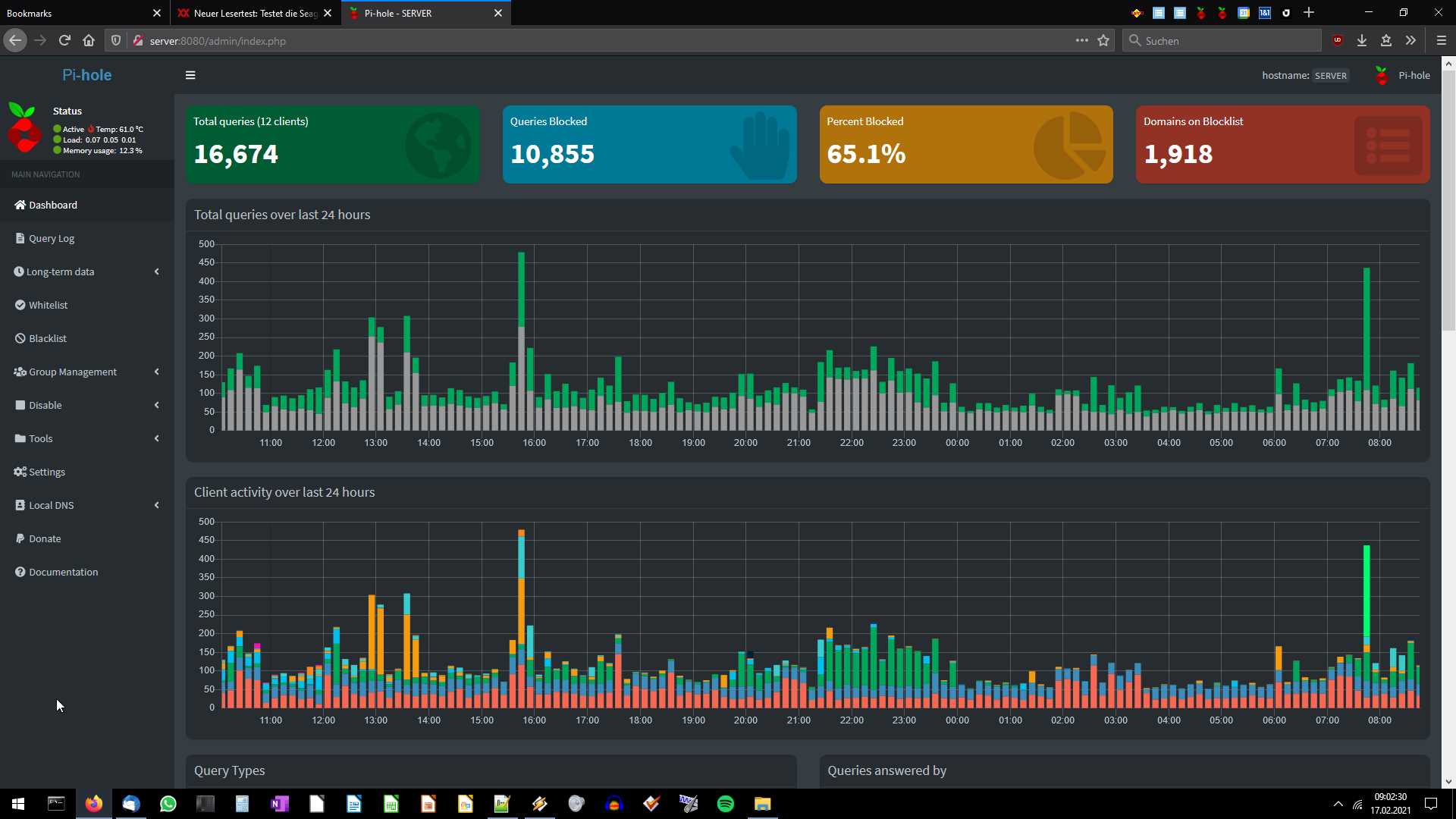
Task: Click the hand icon in Queries Blocked card
Action: [761, 146]
